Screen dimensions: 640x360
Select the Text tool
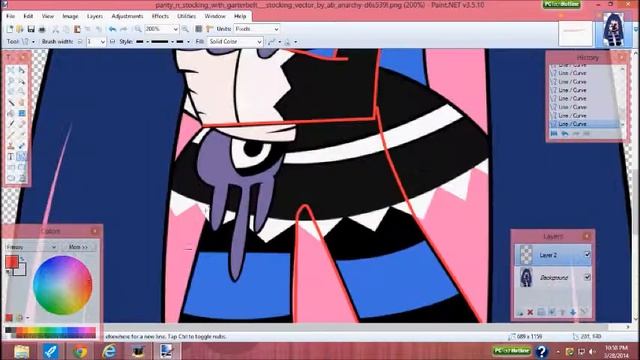point(11,156)
